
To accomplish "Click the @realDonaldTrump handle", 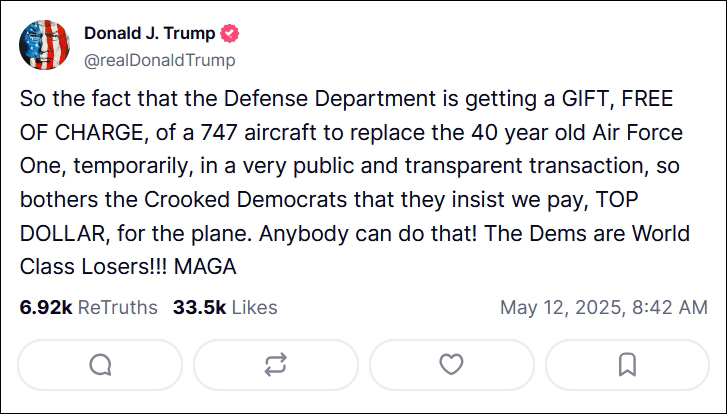I will point(160,60).
